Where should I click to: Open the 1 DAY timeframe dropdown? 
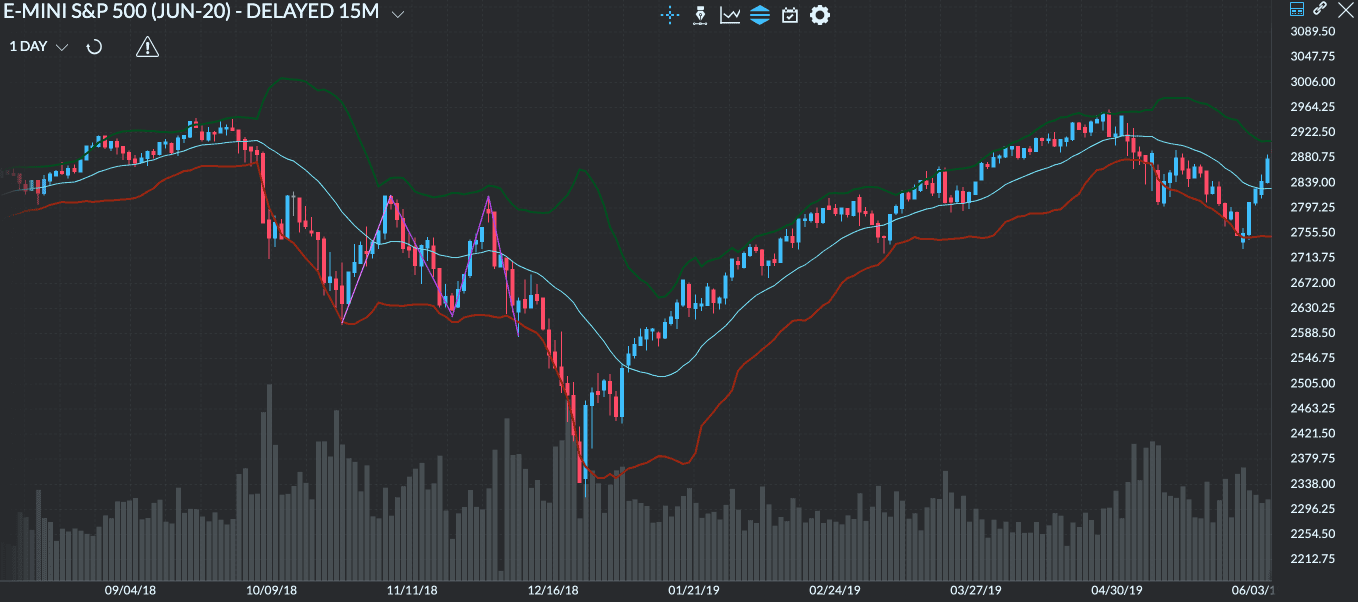[35, 47]
